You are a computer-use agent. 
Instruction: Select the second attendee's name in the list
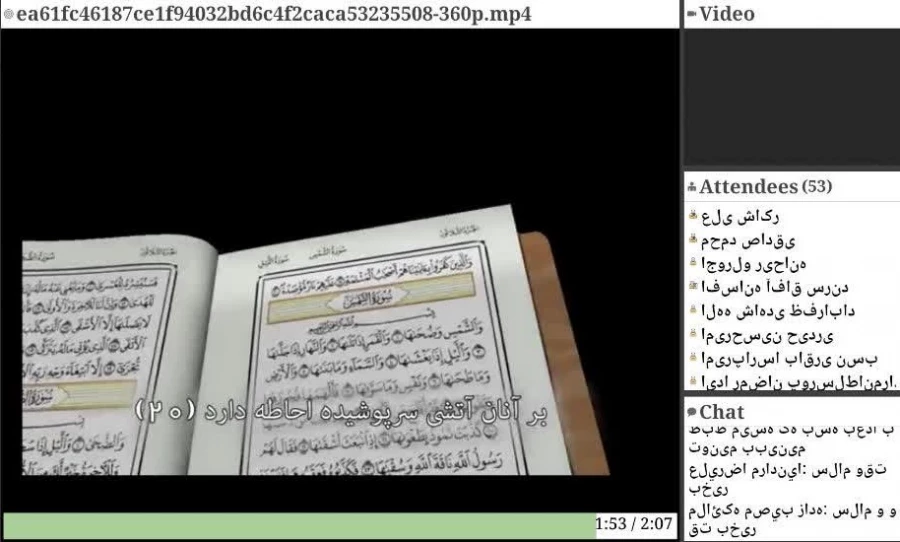point(747,240)
